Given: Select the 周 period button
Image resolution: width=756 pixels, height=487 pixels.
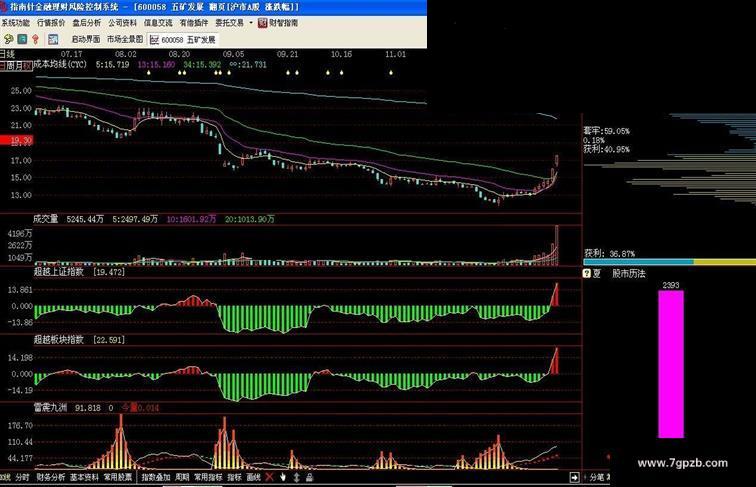Looking at the screenshot, I should point(10,65).
